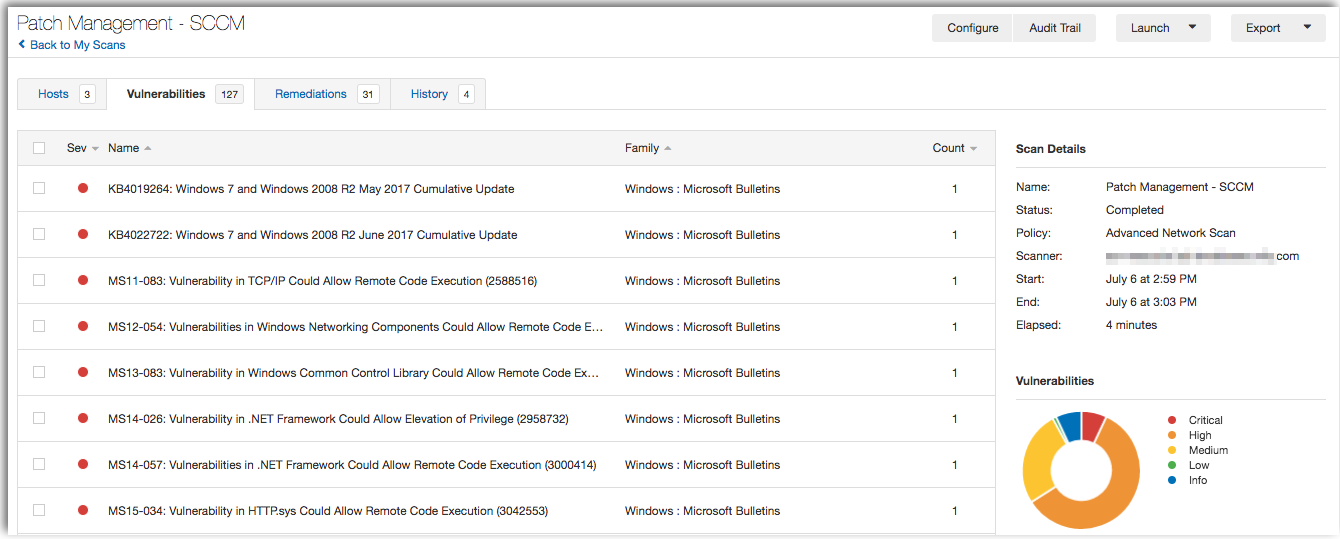Click the Medium legend color swatch
Viewport: 1340px width, 539px height.
pos(1172,450)
